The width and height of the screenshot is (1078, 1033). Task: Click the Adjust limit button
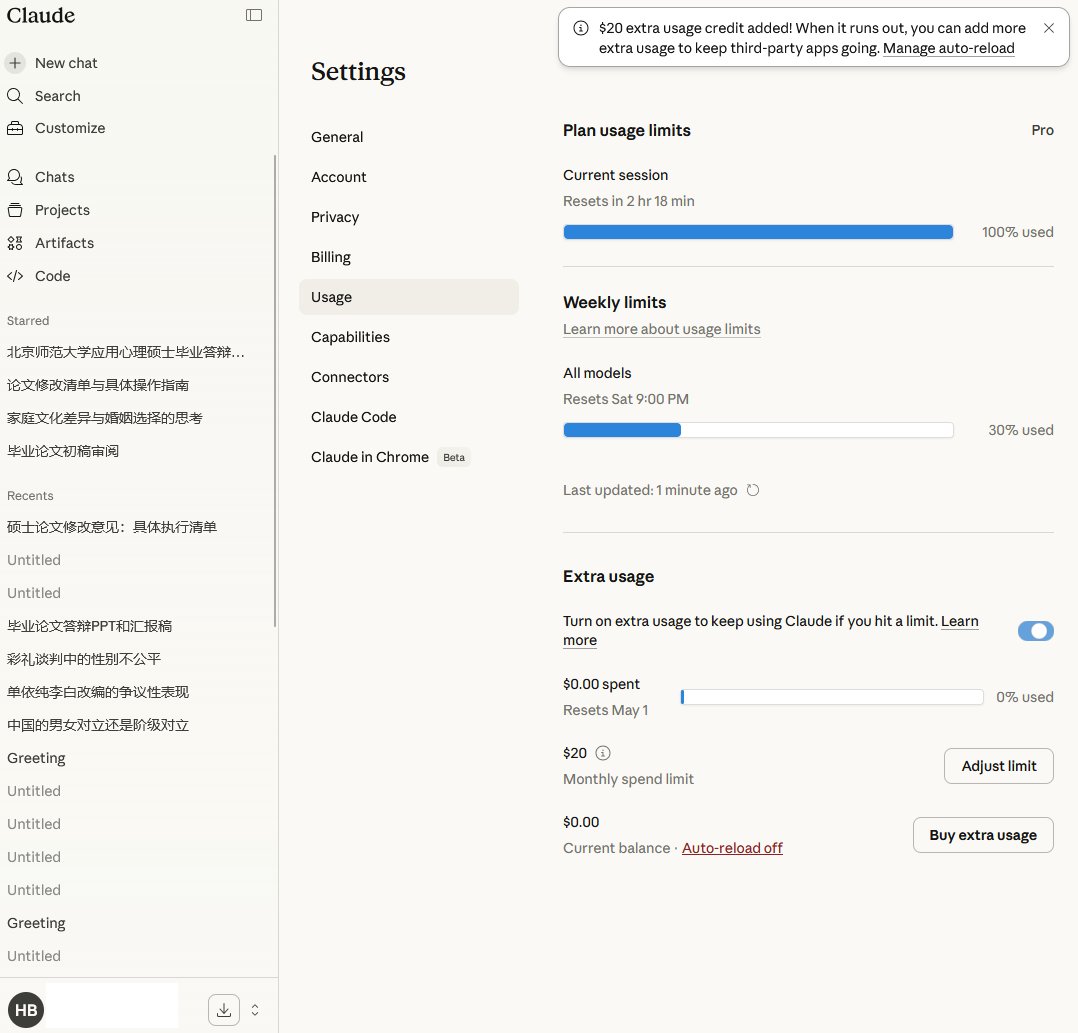998,766
